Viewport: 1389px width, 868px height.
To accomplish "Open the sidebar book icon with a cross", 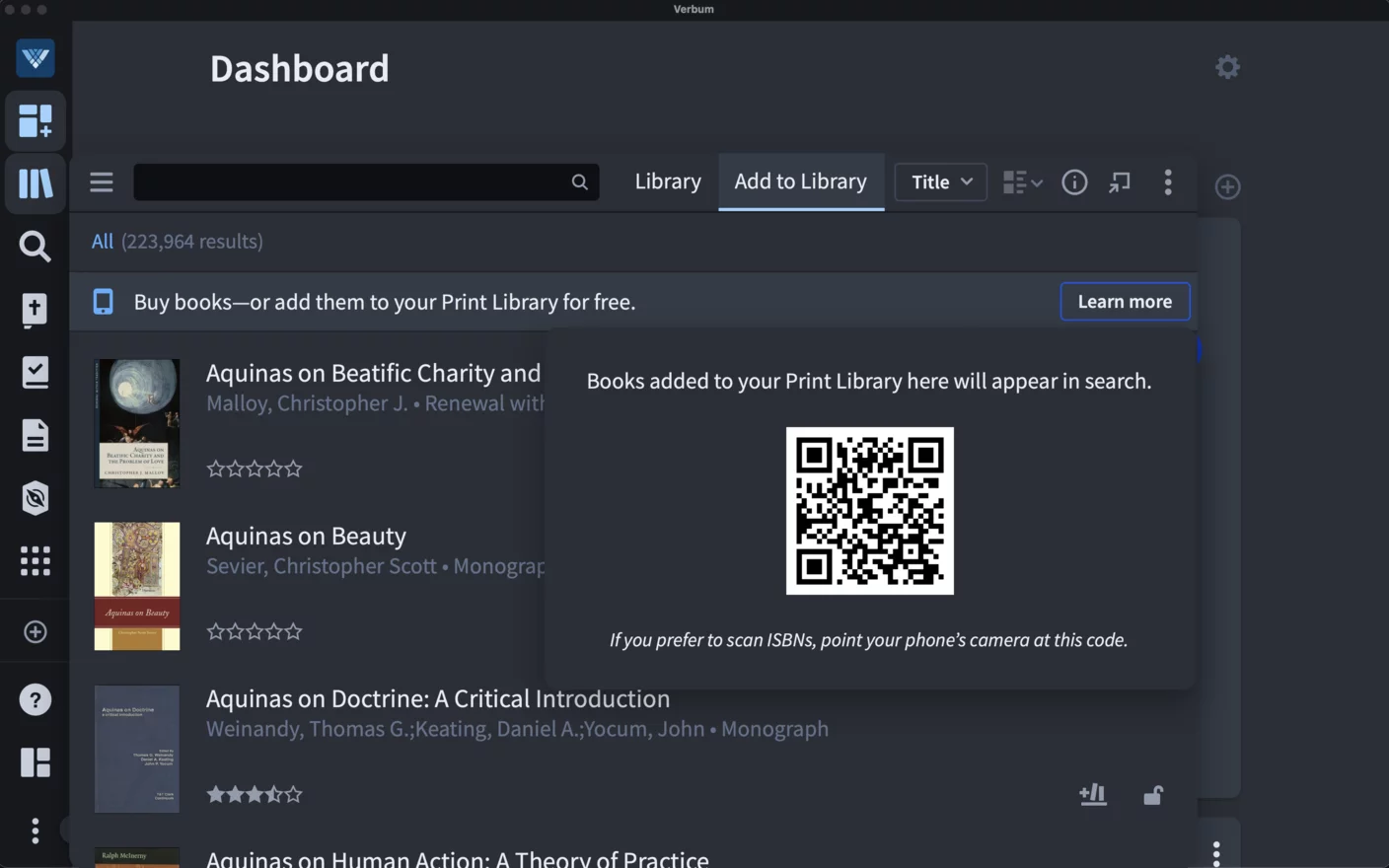I will tap(35, 310).
